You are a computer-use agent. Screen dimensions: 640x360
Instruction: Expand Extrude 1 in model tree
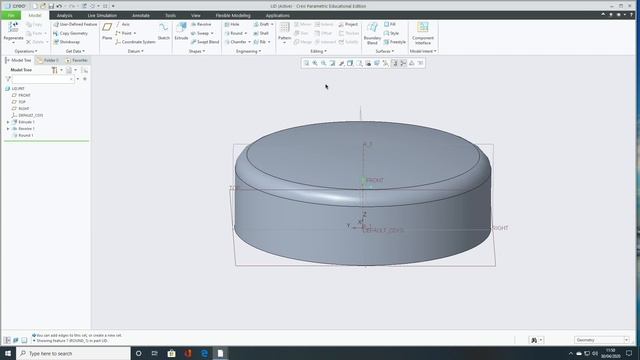8,122
